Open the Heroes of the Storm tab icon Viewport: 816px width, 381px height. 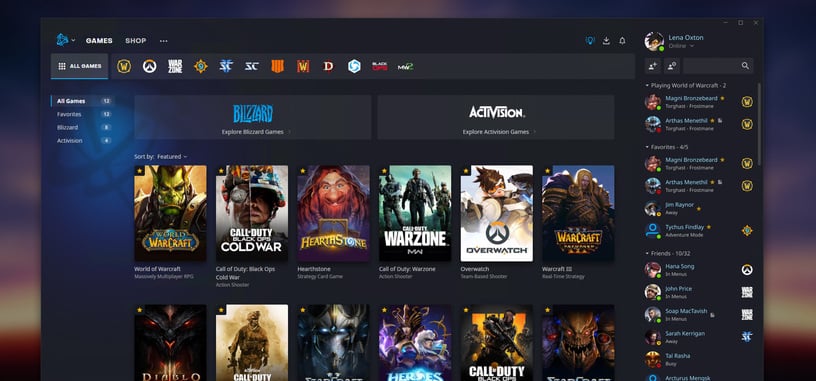click(354, 66)
